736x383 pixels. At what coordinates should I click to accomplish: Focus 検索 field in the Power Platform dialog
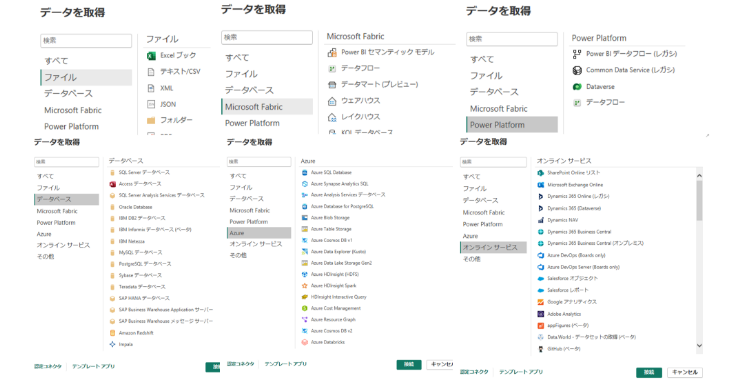(512, 39)
